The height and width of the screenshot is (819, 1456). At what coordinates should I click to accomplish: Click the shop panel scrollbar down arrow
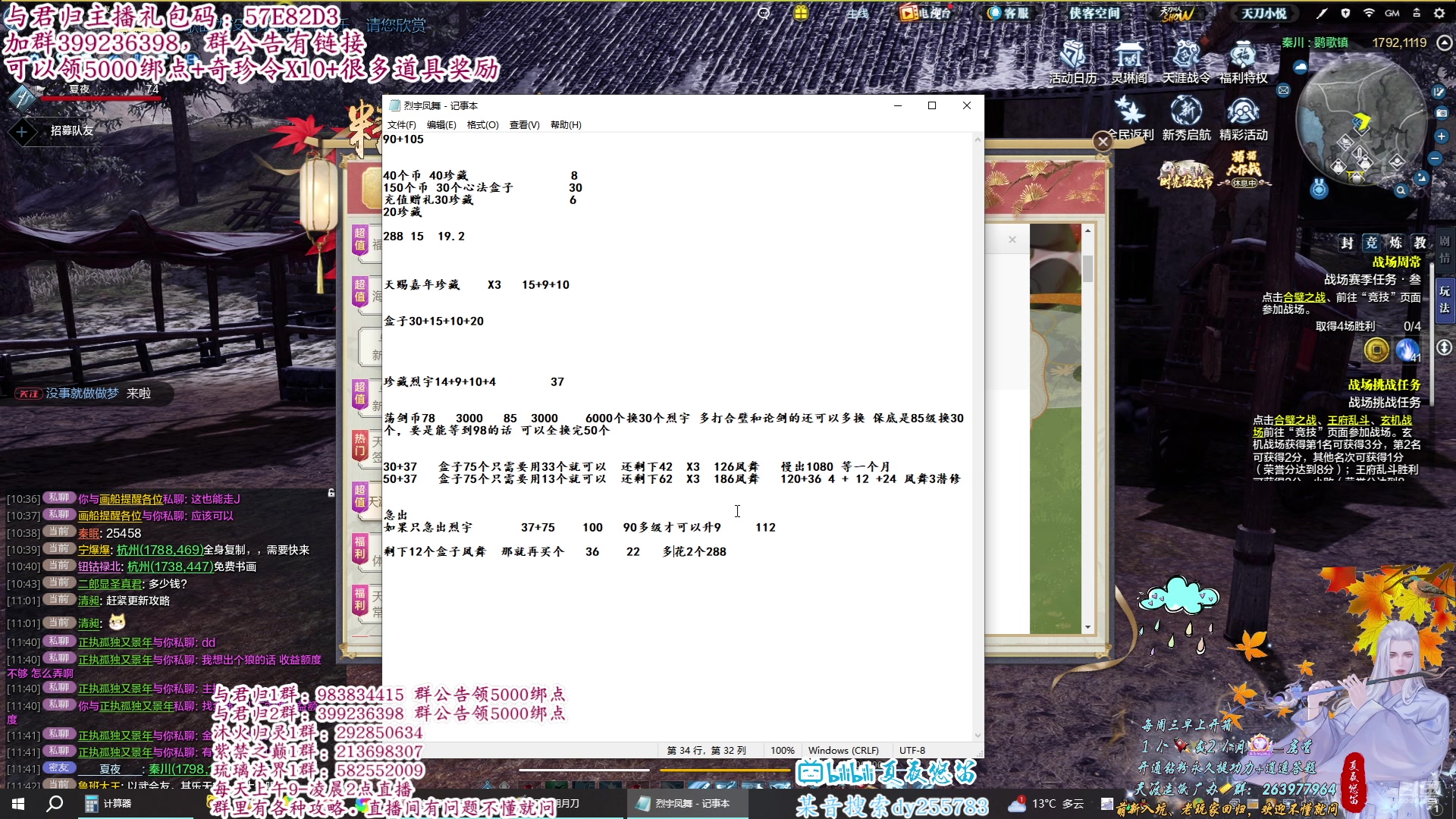[x=1087, y=627]
